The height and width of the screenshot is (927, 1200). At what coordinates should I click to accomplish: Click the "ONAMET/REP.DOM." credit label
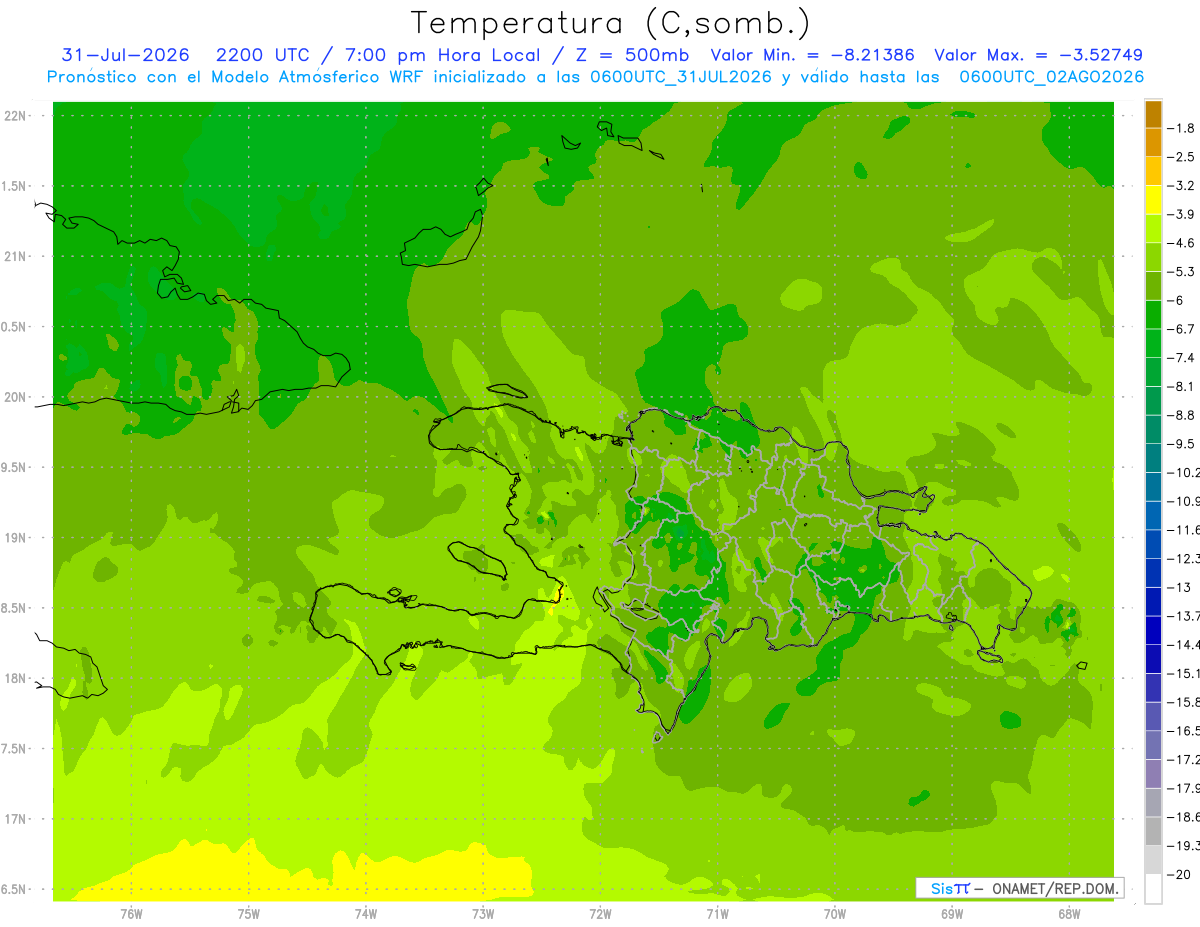[1054, 888]
